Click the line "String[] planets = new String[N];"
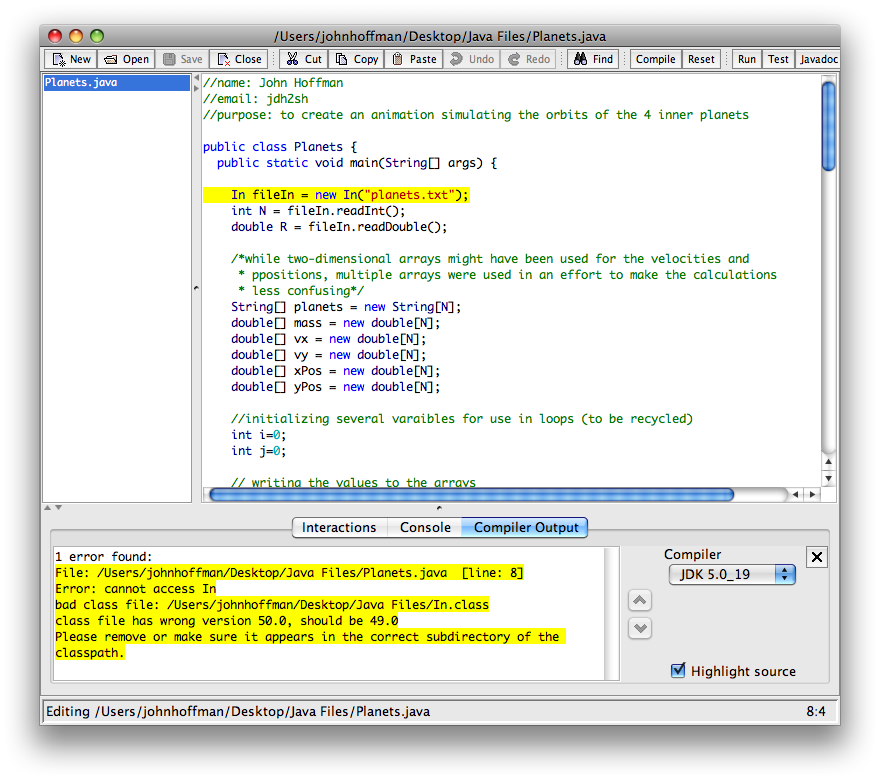 pyautogui.click(x=346, y=307)
